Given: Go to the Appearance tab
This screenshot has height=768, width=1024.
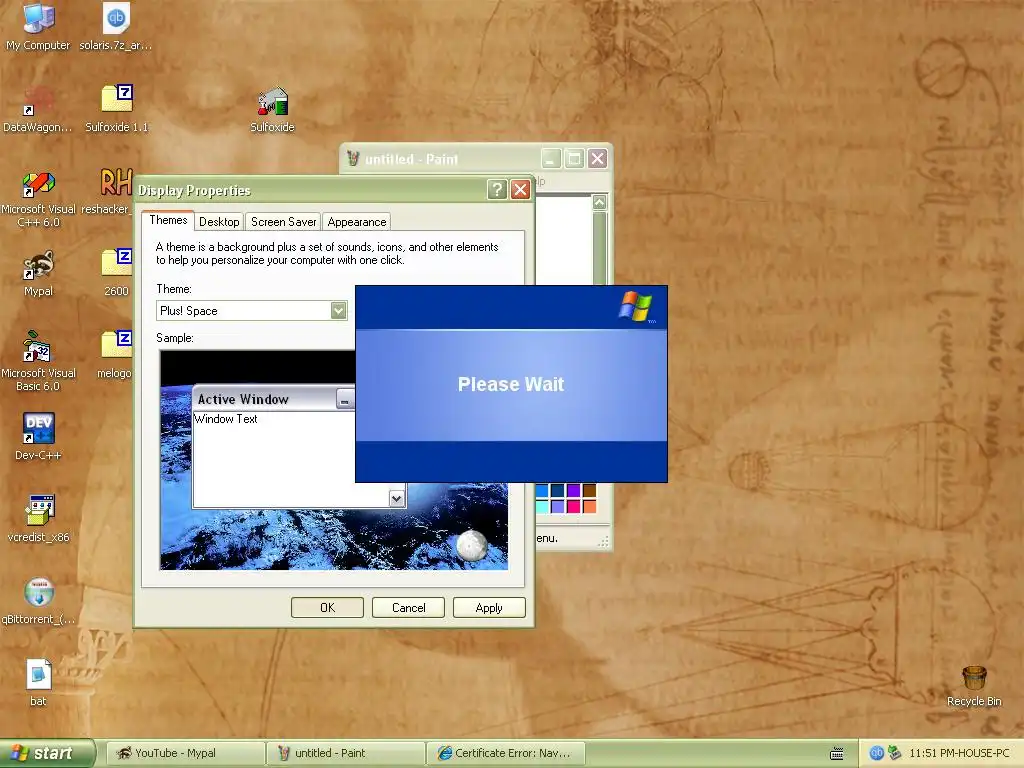Looking at the screenshot, I should [x=357, y=221].
